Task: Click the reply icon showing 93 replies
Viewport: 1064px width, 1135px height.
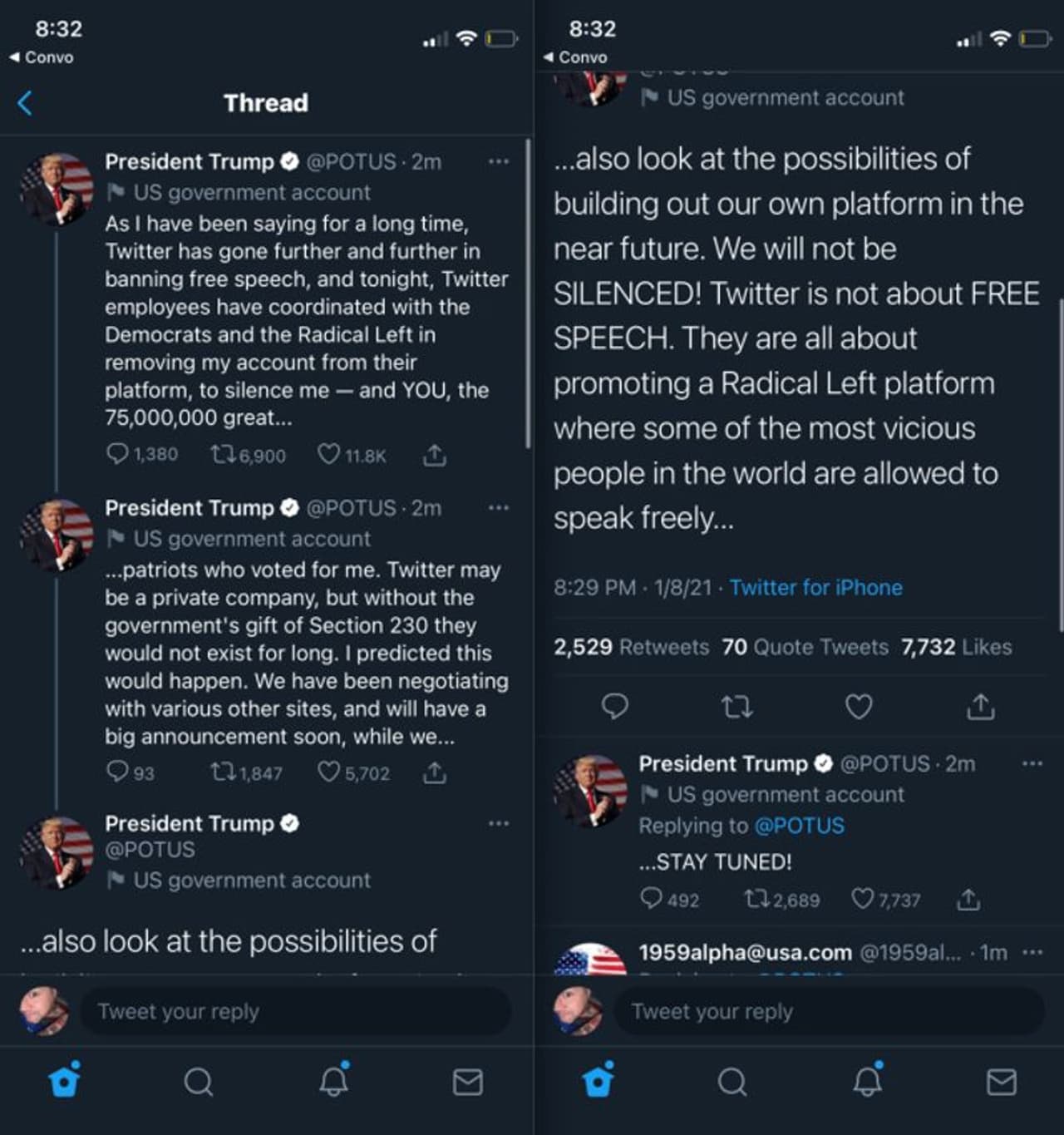Action: click(x=118, y=772)
